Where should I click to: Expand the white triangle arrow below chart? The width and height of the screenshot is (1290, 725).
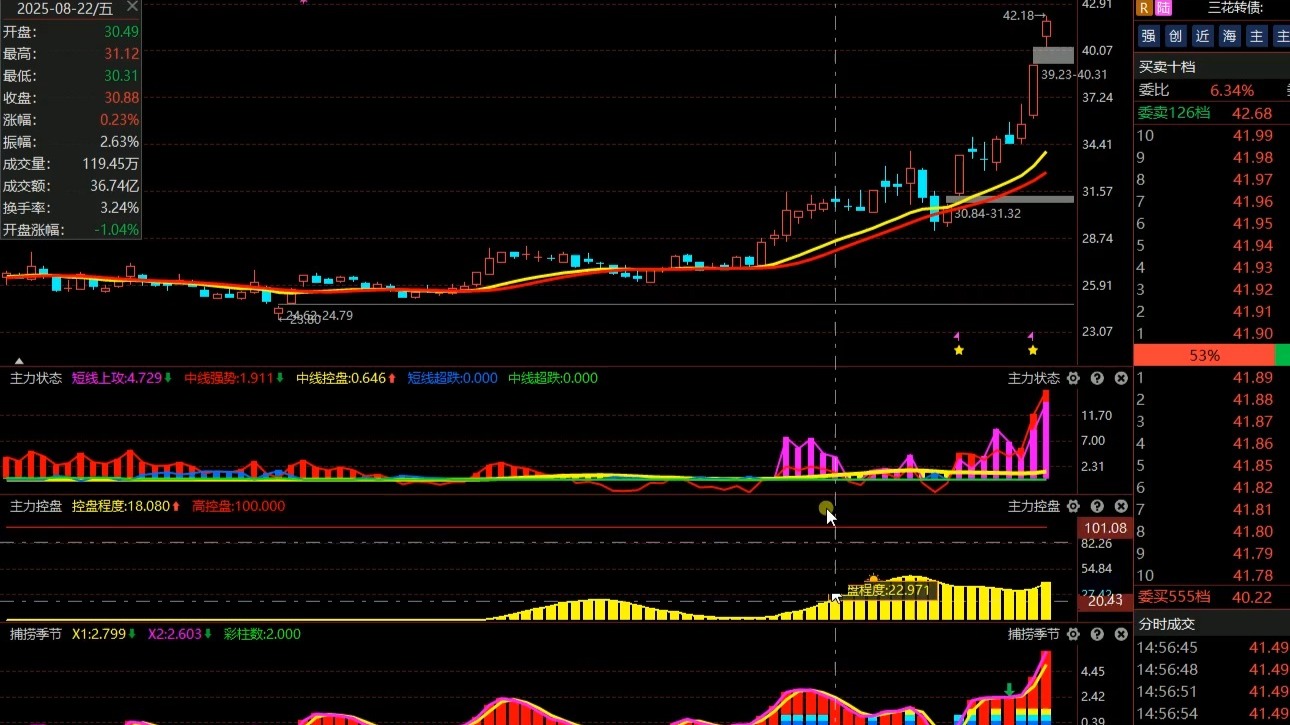tap(18, 360)
